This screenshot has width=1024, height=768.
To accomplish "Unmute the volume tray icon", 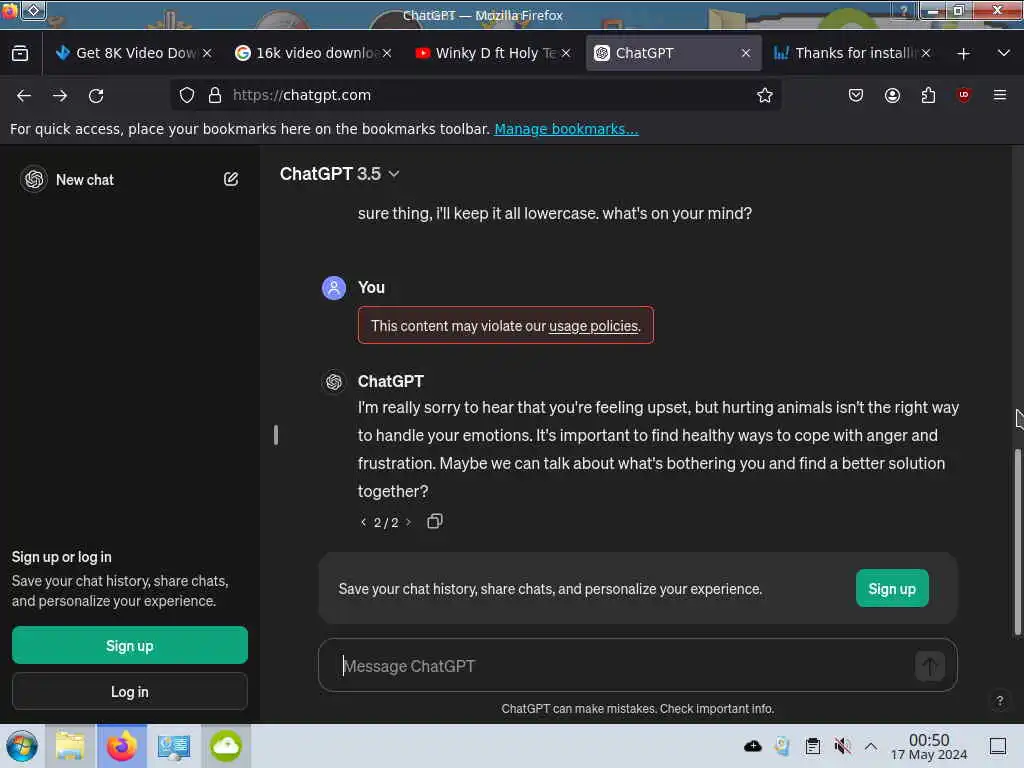I will (842, 746).
